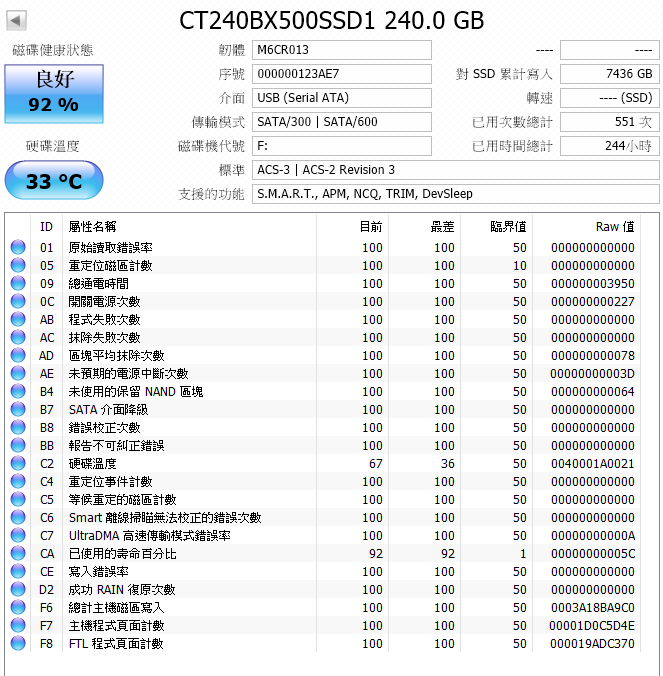Viewport: 663px width, 676px height.
Task: Click status orb for 09 總通電時間
Action: [18, 283]
